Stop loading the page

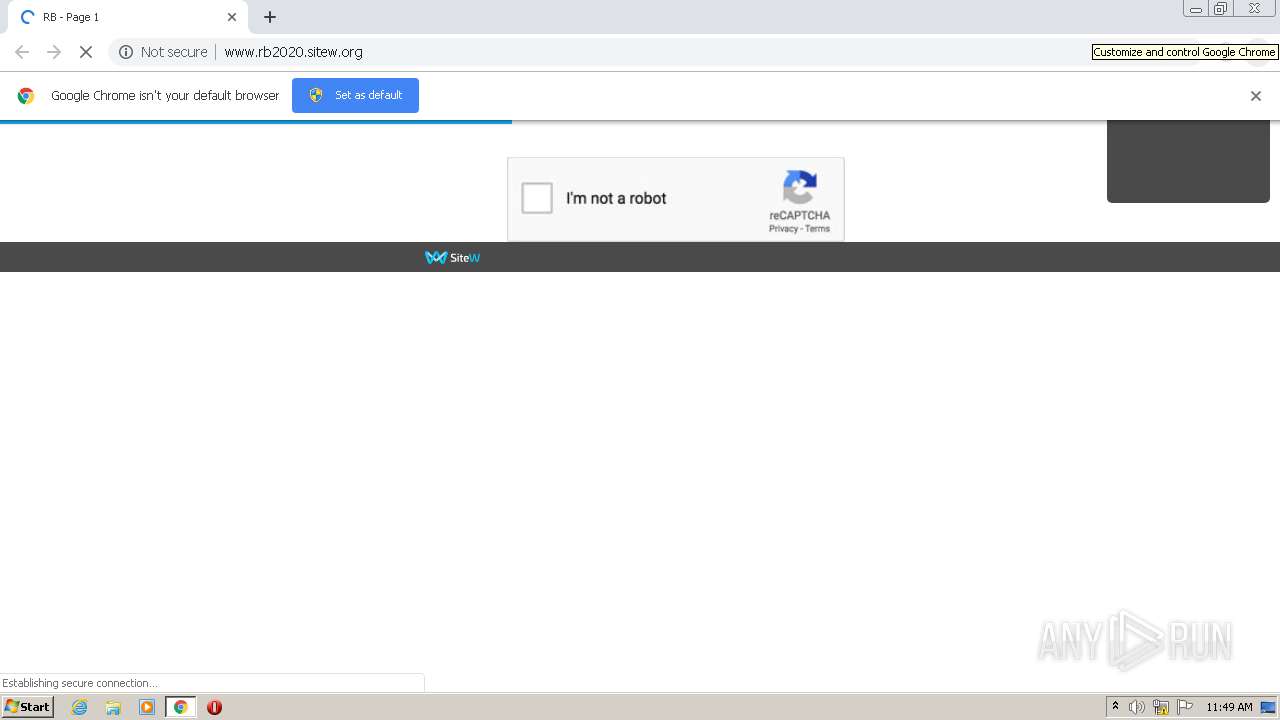[86, 52]
